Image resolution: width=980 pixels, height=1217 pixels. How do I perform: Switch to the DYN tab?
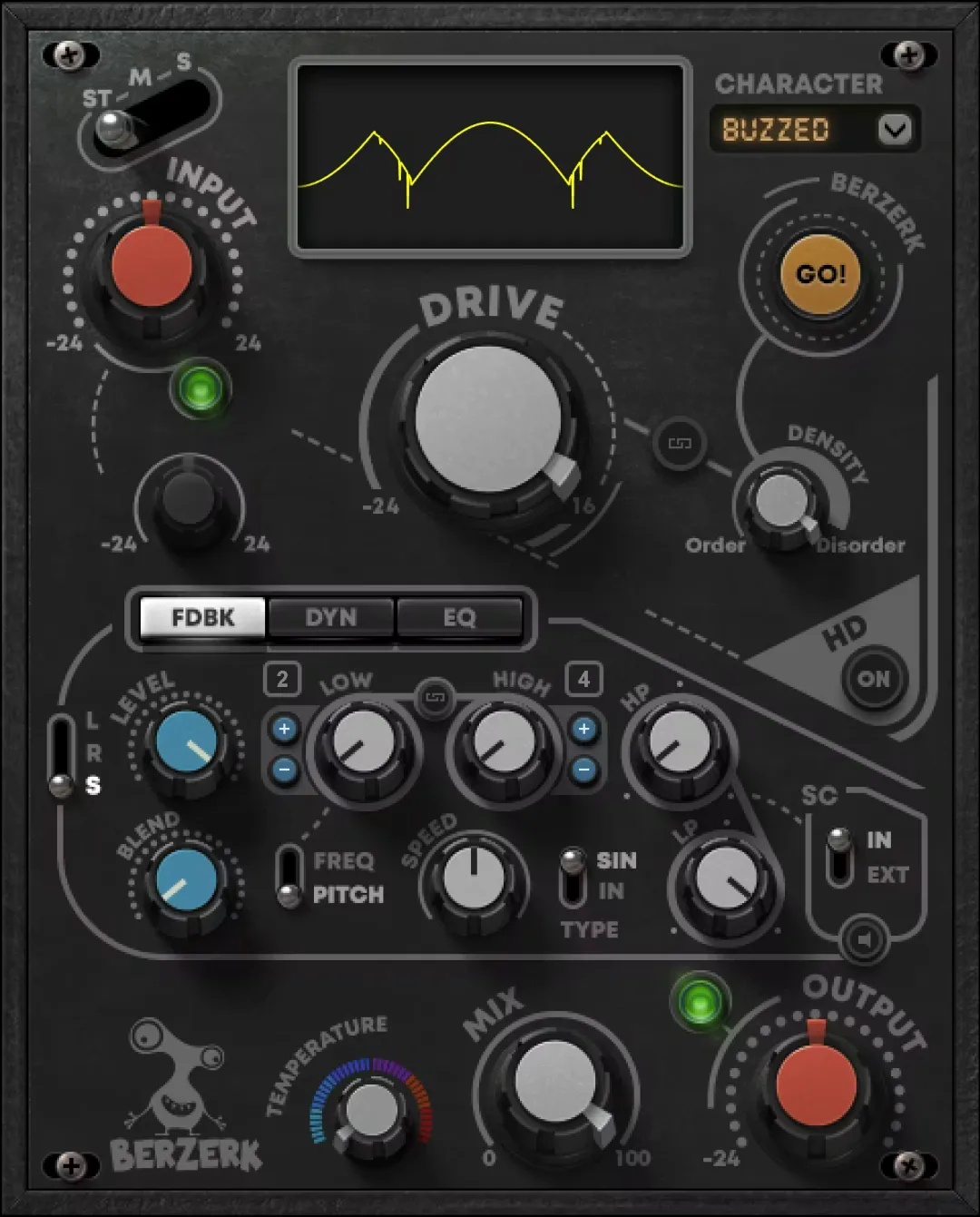click(331, 617)
